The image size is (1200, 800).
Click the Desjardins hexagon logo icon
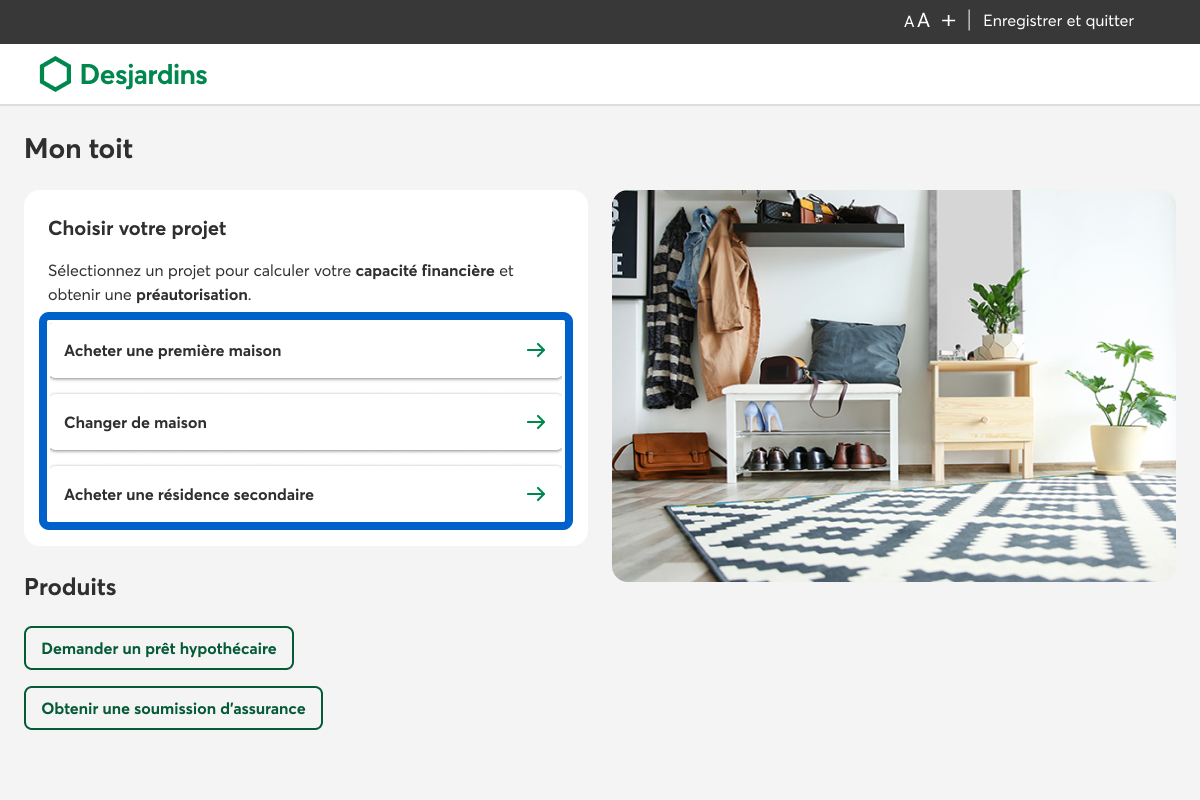point(55,74)
